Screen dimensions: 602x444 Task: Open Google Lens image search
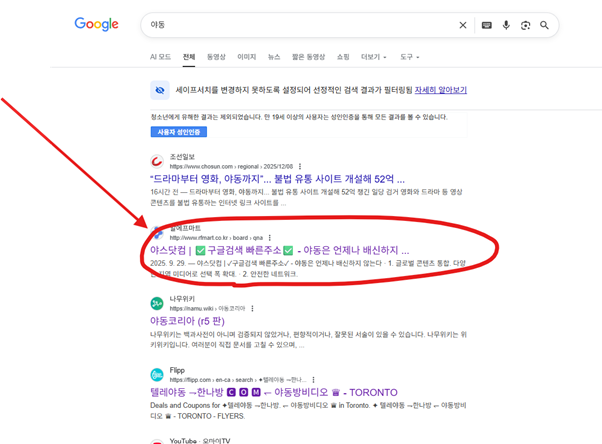(x=526, y=25)
